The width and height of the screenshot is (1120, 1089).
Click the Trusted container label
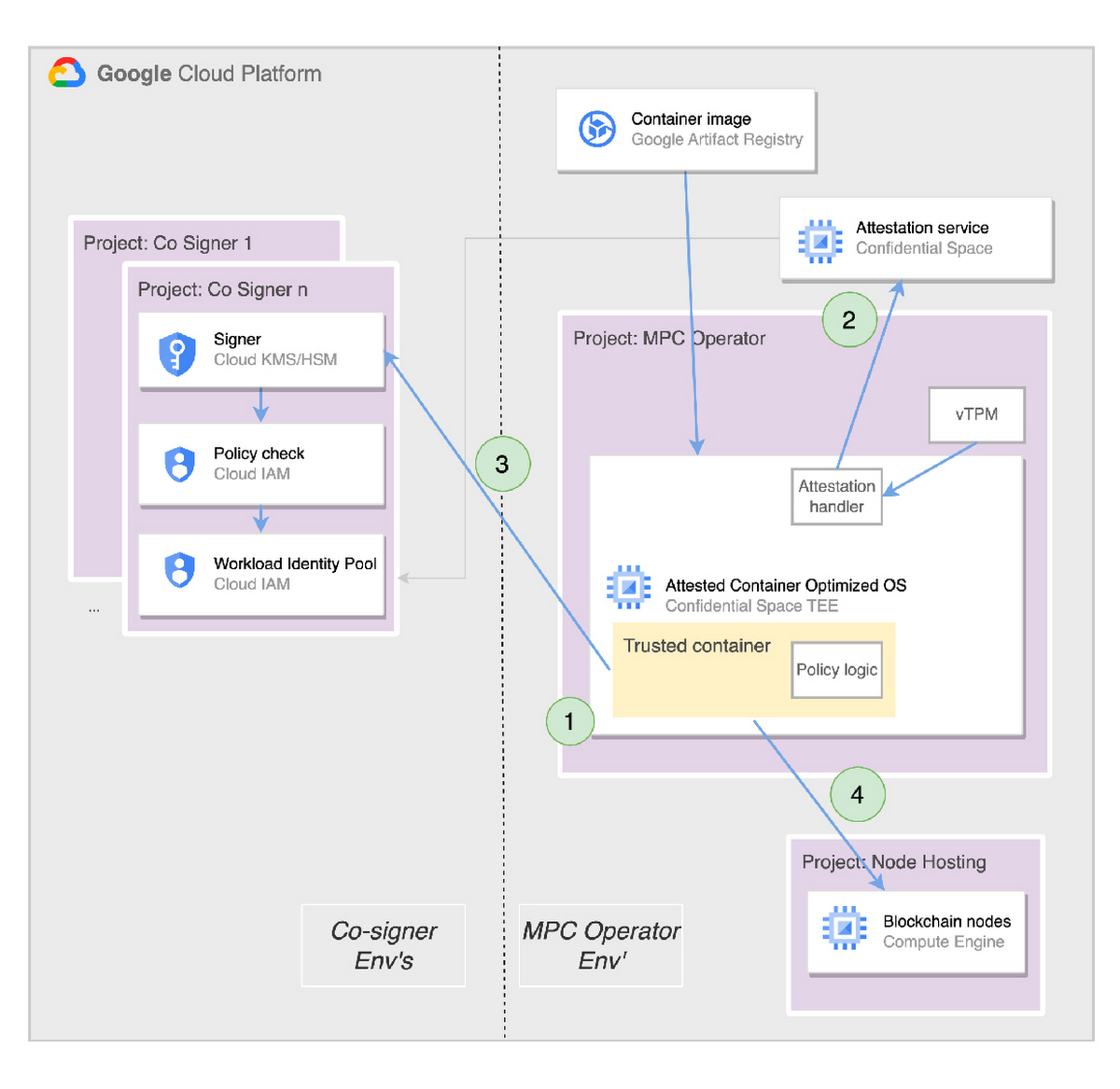[x=696, y=646]
